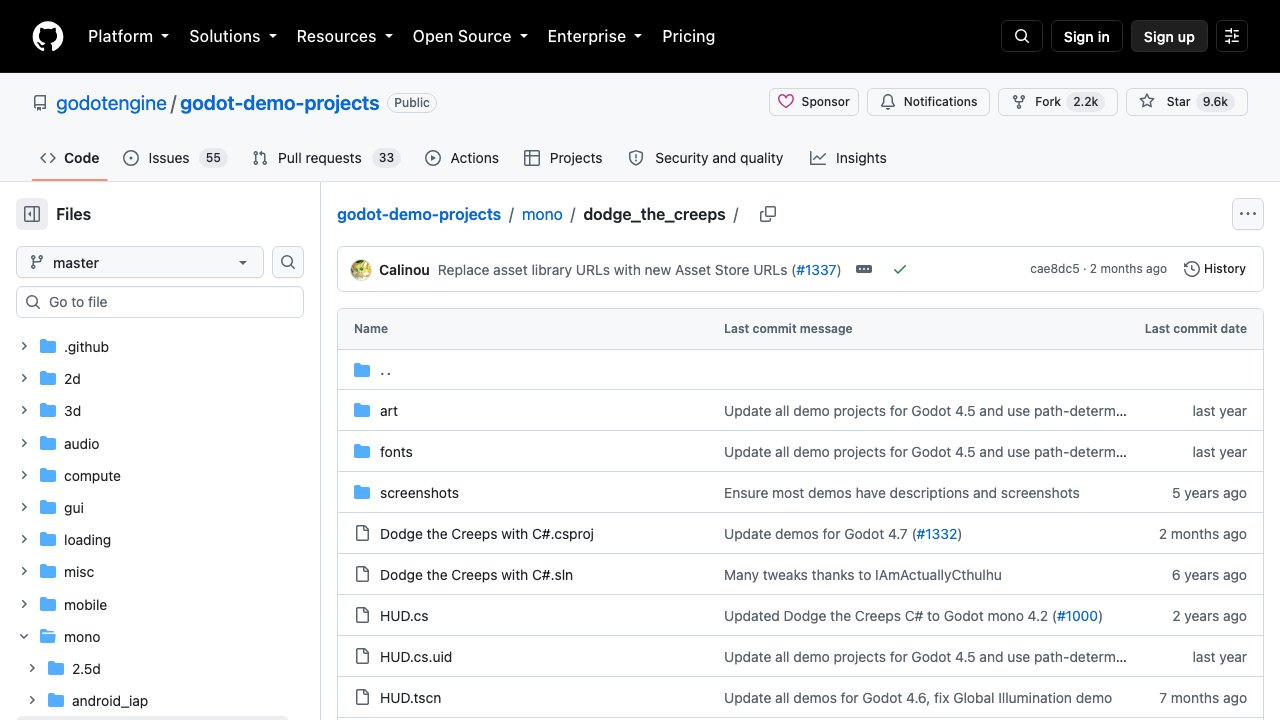Open the more options ellipsis menu

tap(1247, 214)
